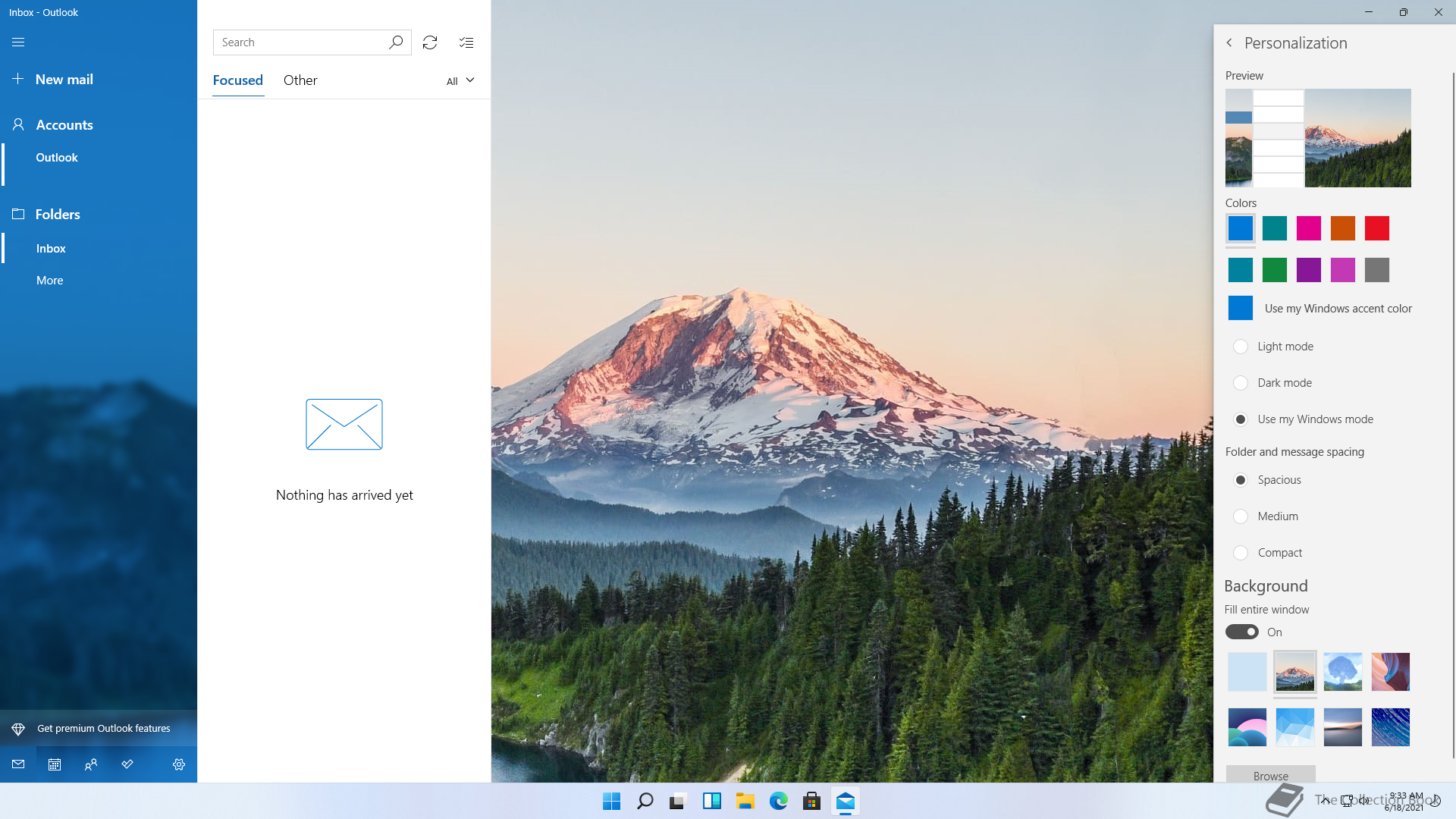Open People from the bottom bar

[91, 764]
